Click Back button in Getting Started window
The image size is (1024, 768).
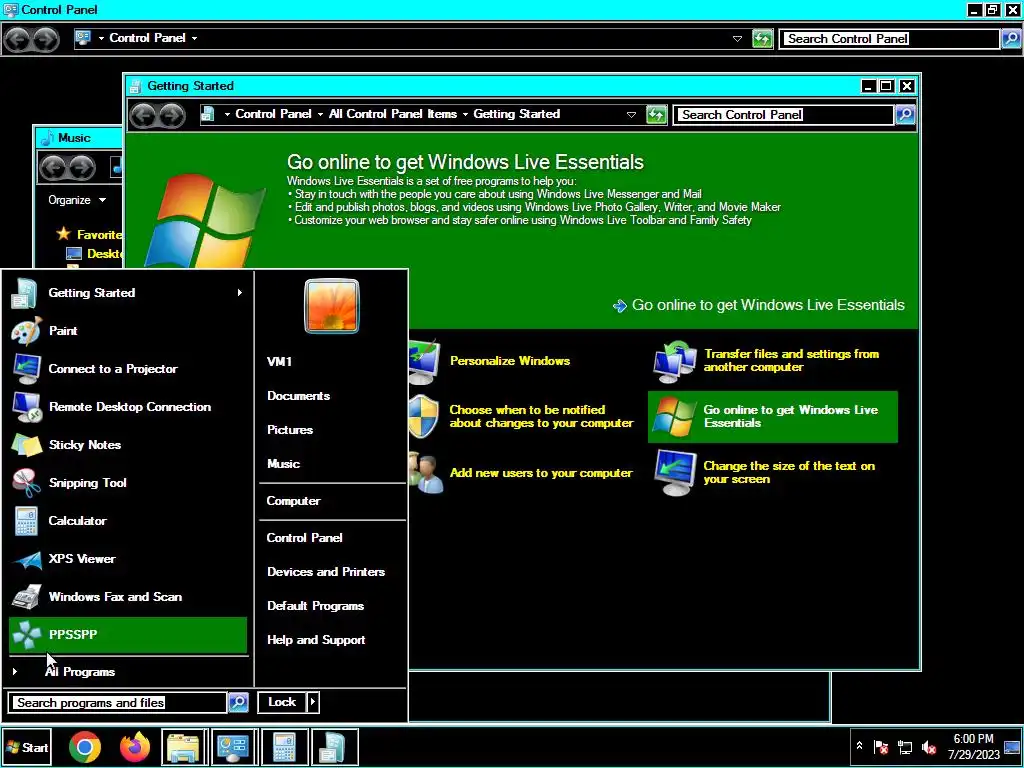coord(144,116)
